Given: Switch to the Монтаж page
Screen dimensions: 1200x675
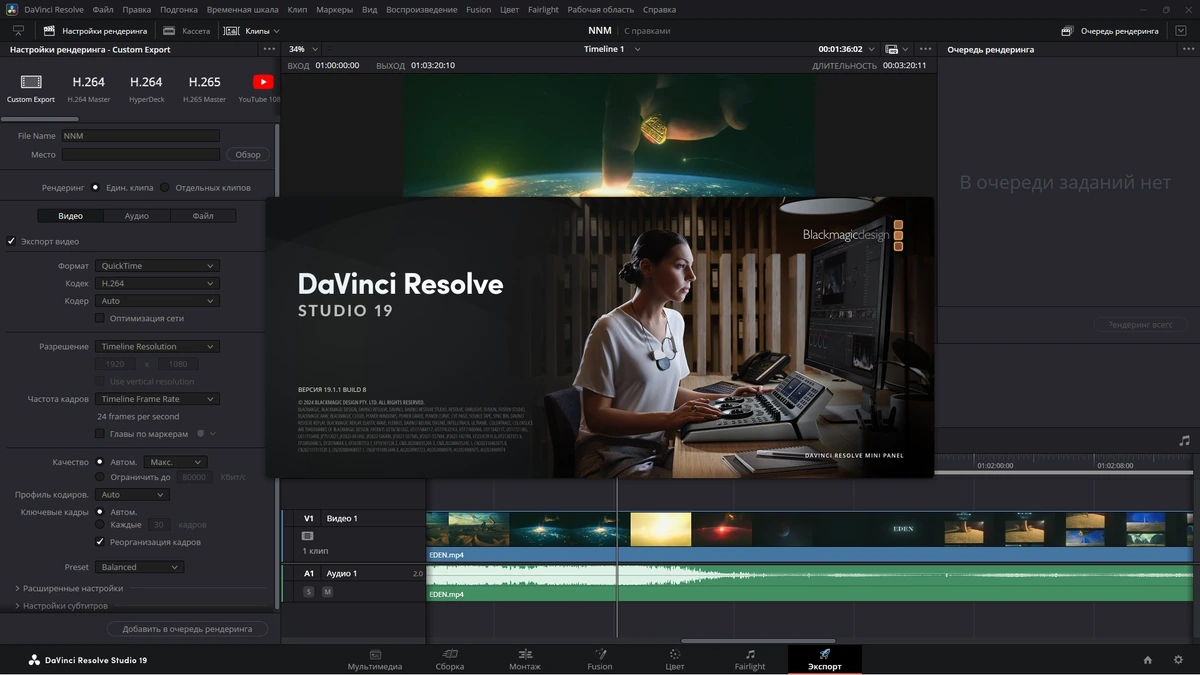Looking at the screenshot, I should click(x=525, y=660).
